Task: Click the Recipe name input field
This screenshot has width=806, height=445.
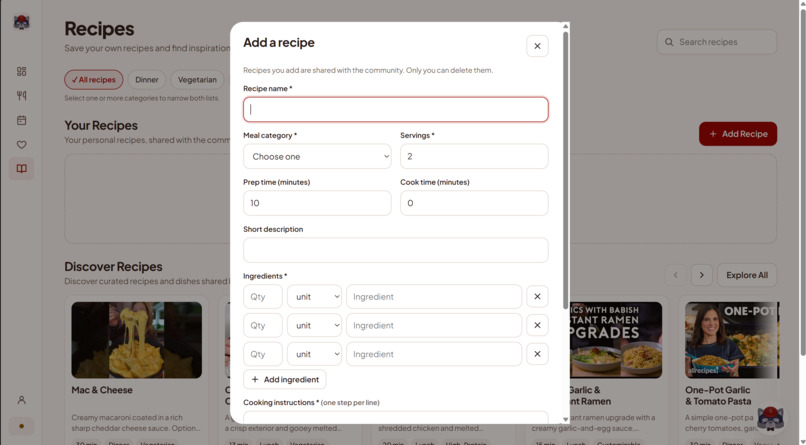Action: point(395,109)
